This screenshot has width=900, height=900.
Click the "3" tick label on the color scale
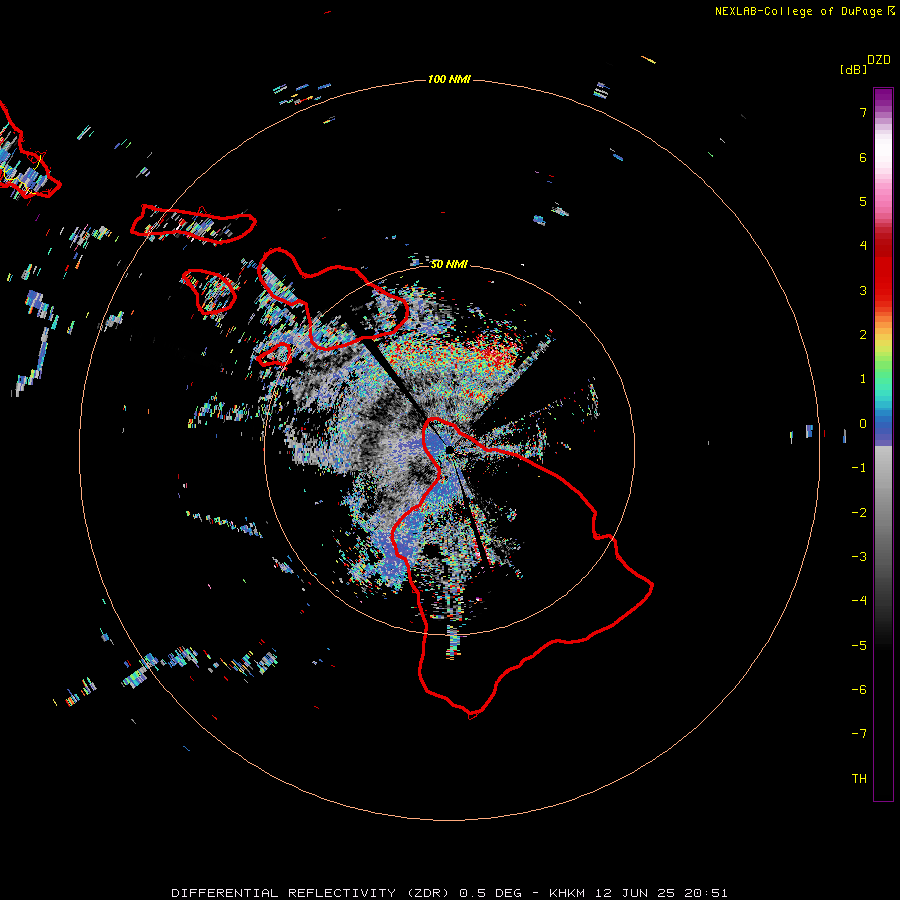click(863, 290)
